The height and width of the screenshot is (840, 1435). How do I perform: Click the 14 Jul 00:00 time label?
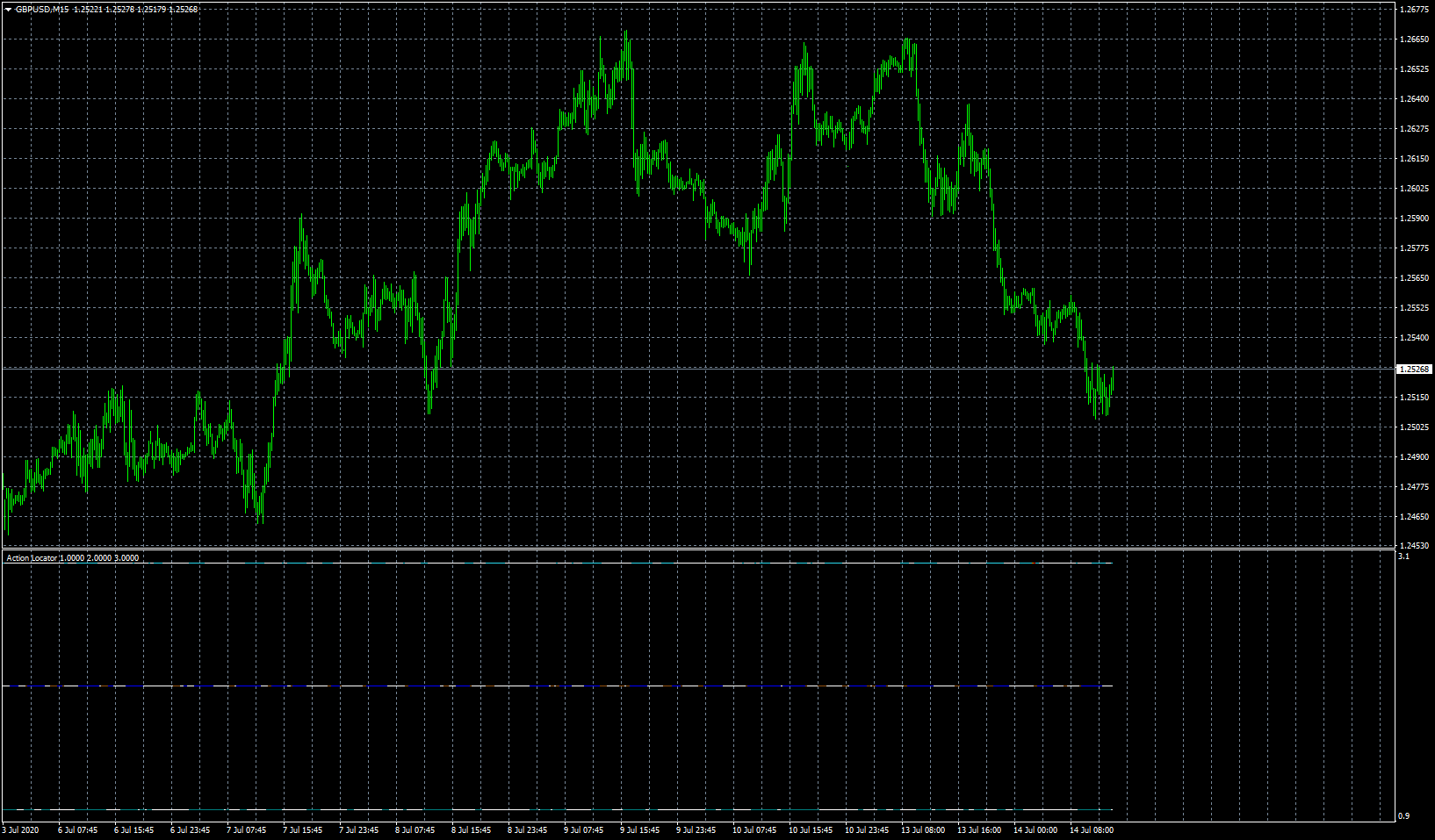click(x=1035, y=830)
